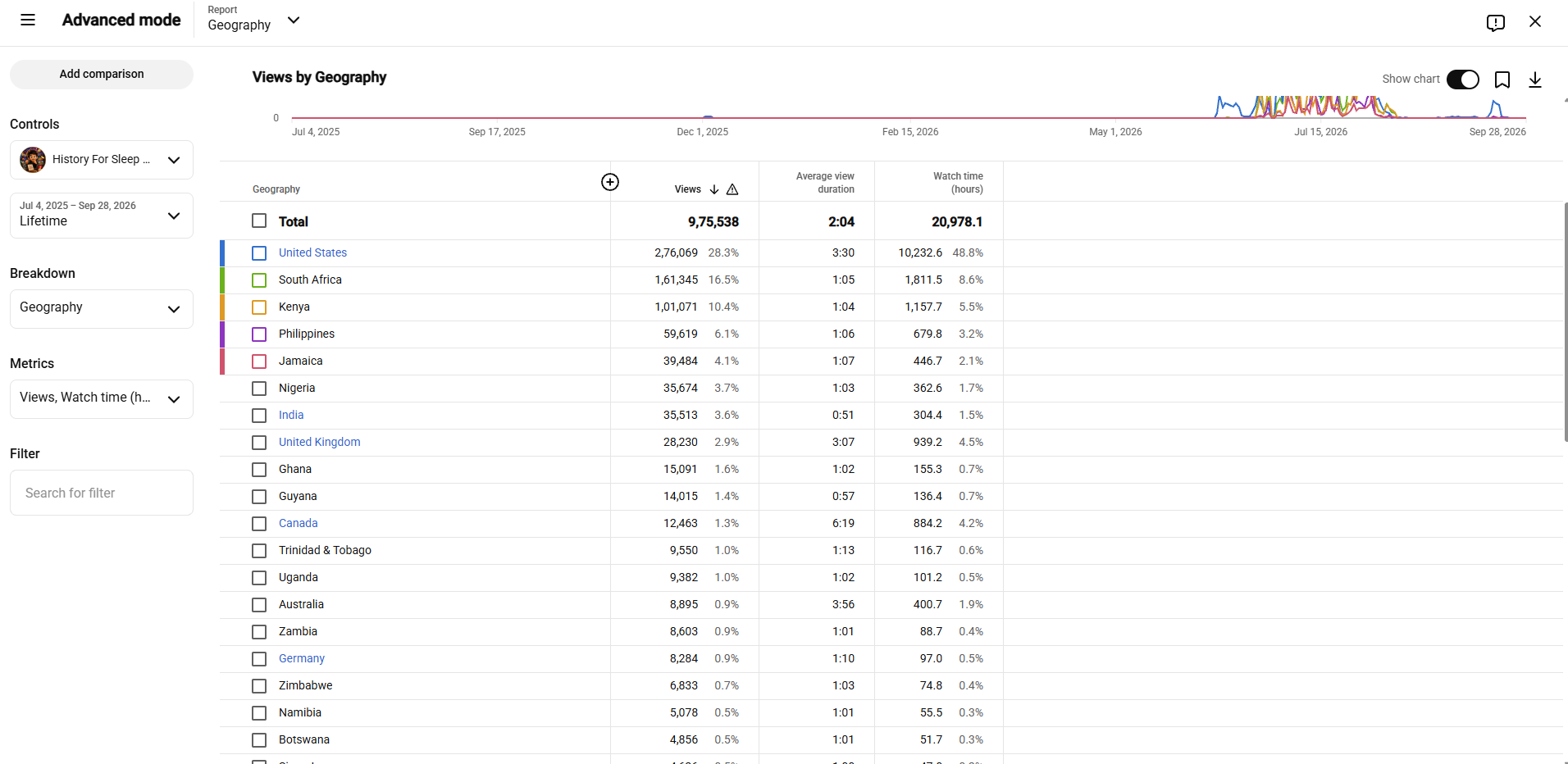Click the chart spike near Jul 15, 2026
Image resolution: width=1568 pixels, height=764 pixels.
1320,107
